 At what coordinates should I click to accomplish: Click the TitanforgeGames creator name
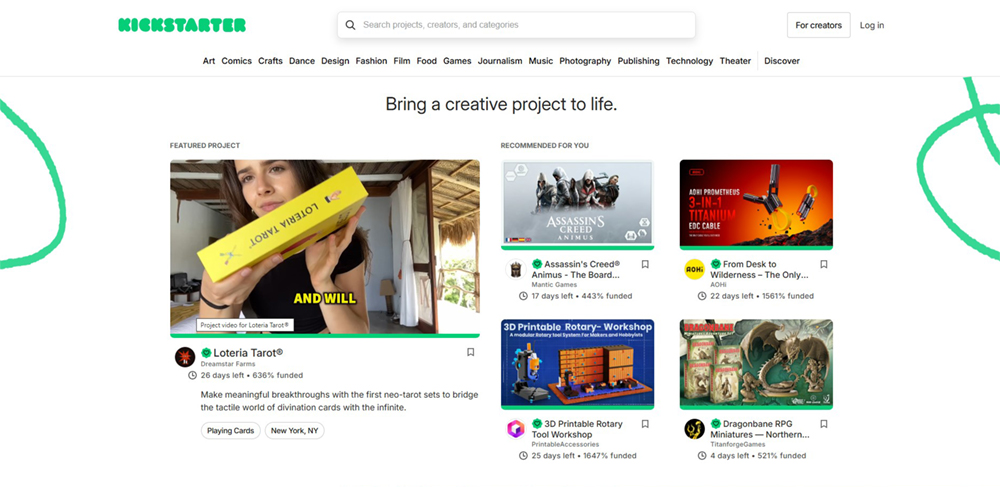tap(740, 444)
